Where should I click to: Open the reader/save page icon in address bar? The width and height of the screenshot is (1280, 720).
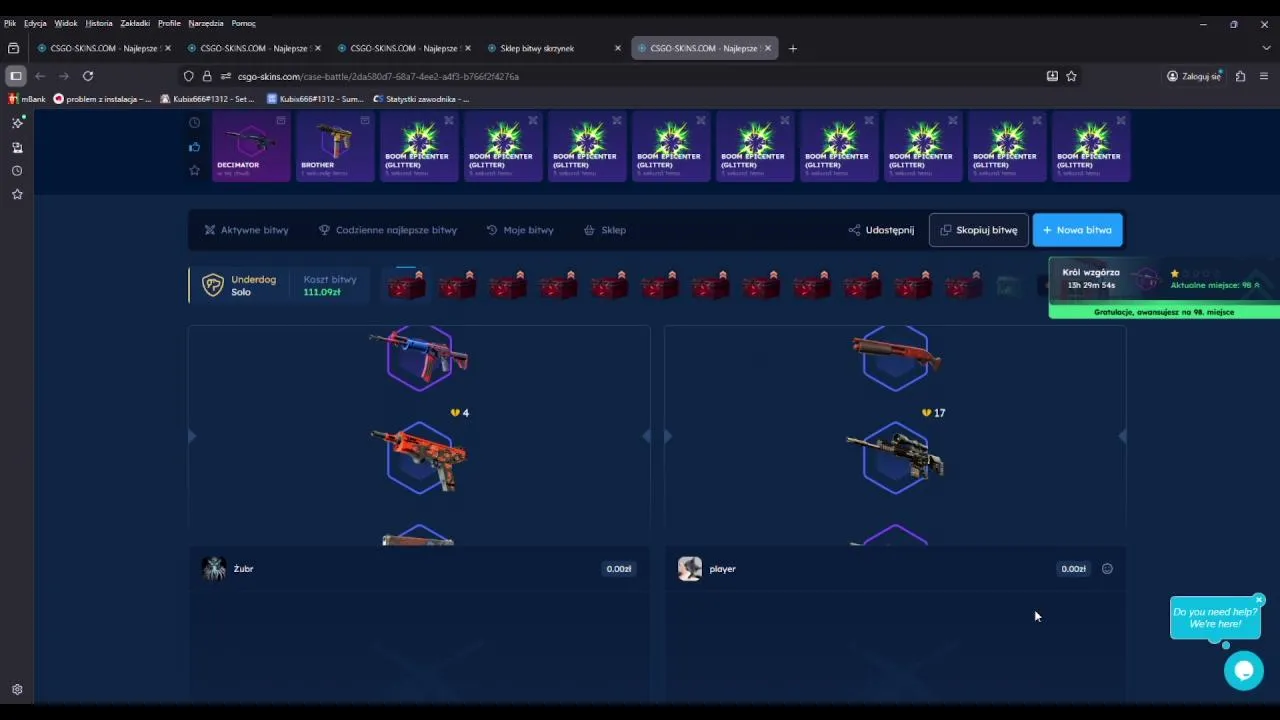1052,76
